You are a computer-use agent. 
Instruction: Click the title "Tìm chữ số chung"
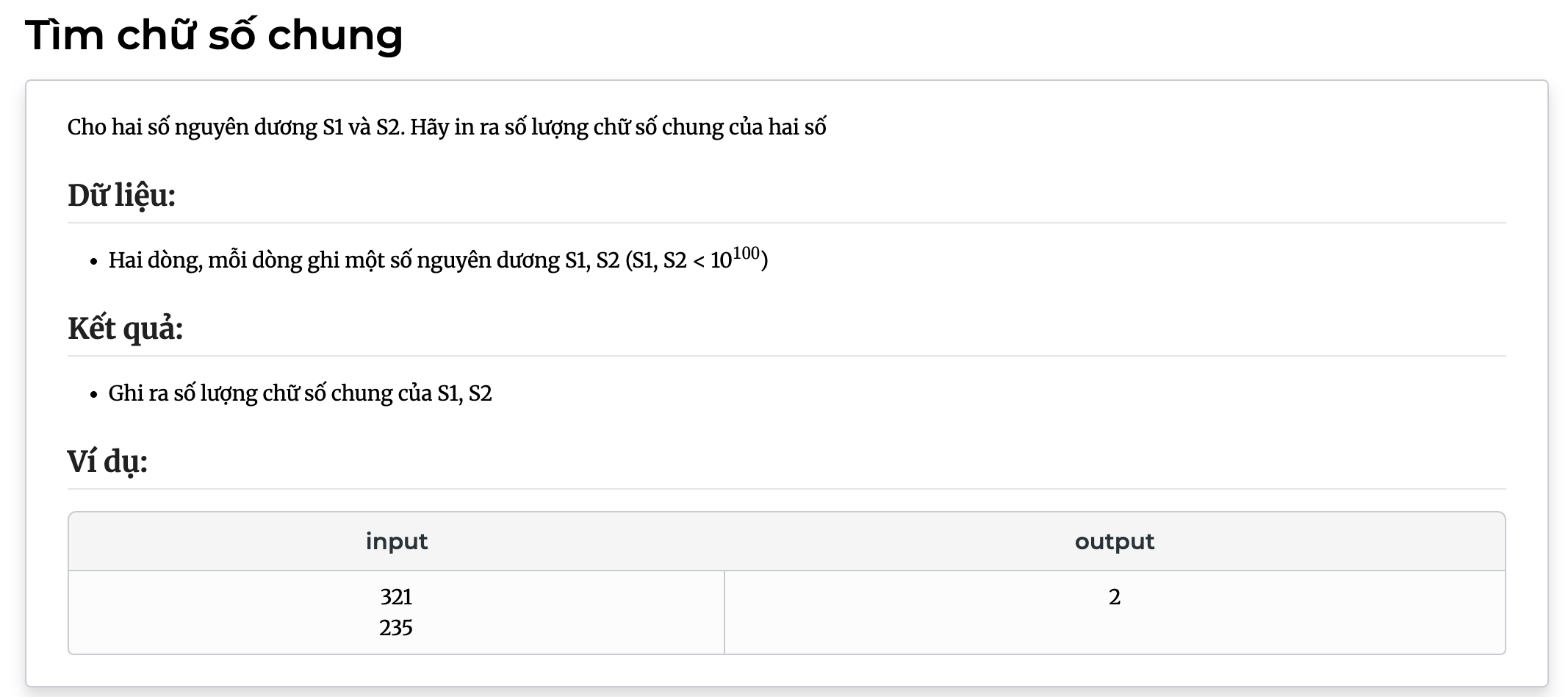[214, 35]
